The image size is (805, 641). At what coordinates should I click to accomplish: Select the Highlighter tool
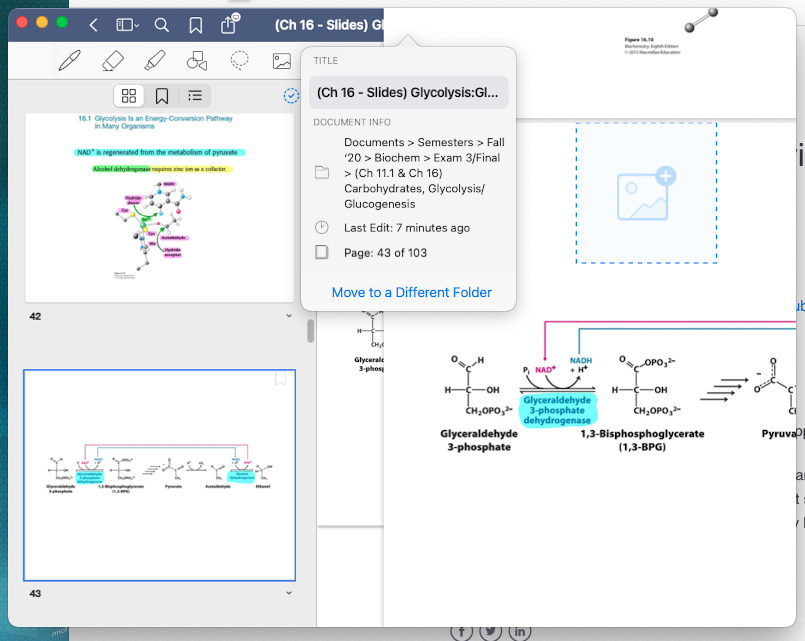point(155,60)
